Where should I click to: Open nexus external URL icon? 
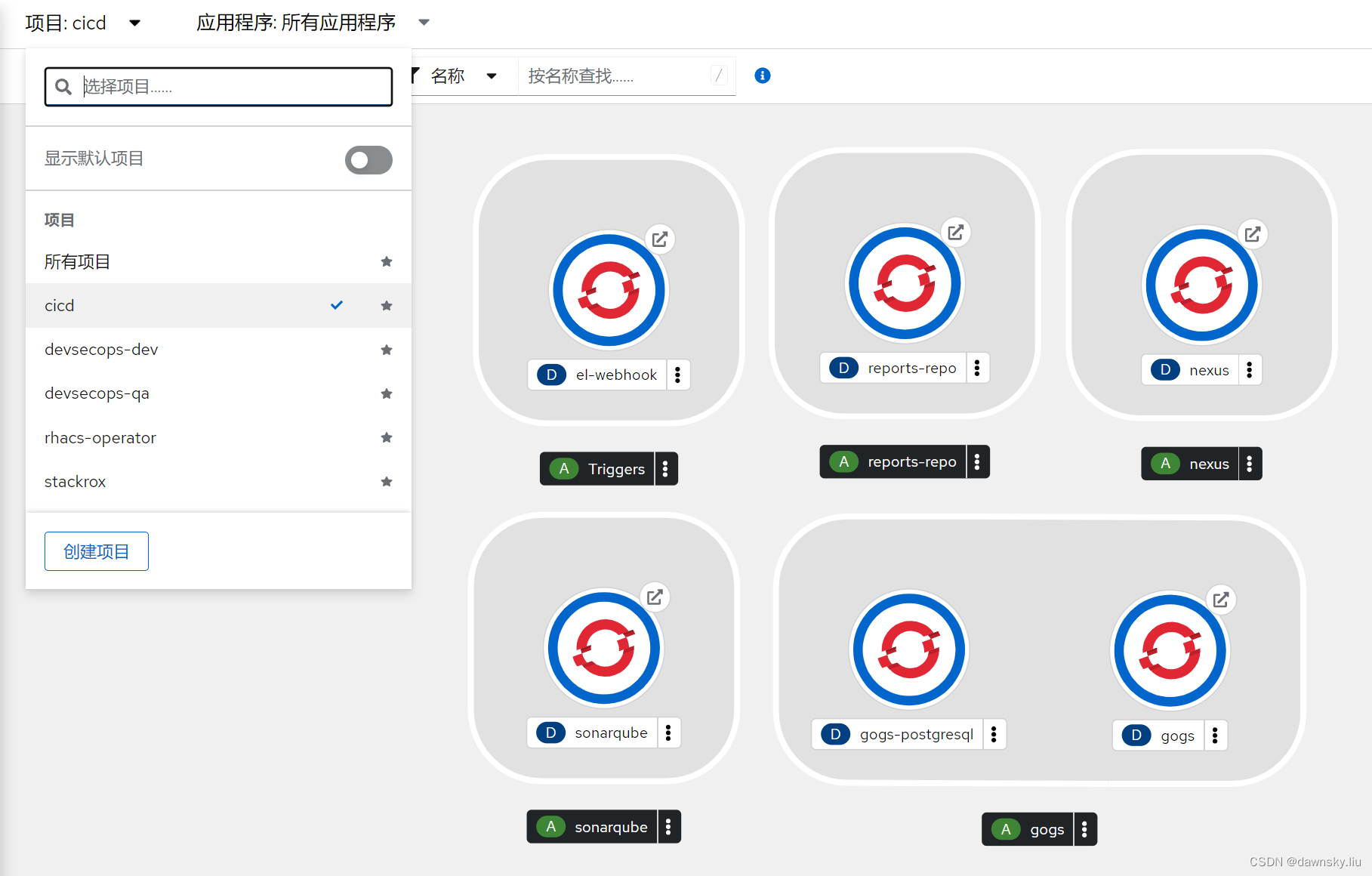pos(1253,234)
